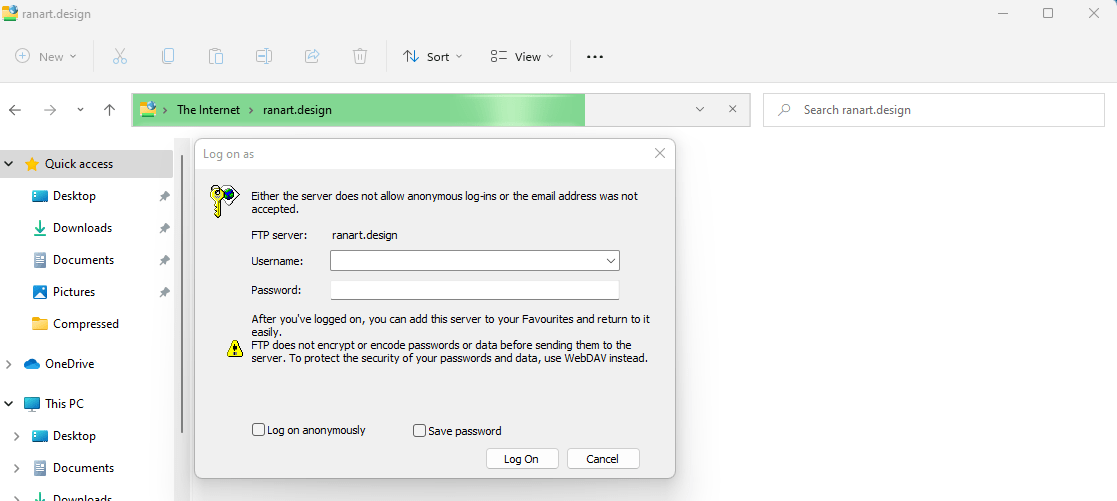Click the OneDrive cloud icon
This screenshot has width=1117, height=501.
(32, 364)
